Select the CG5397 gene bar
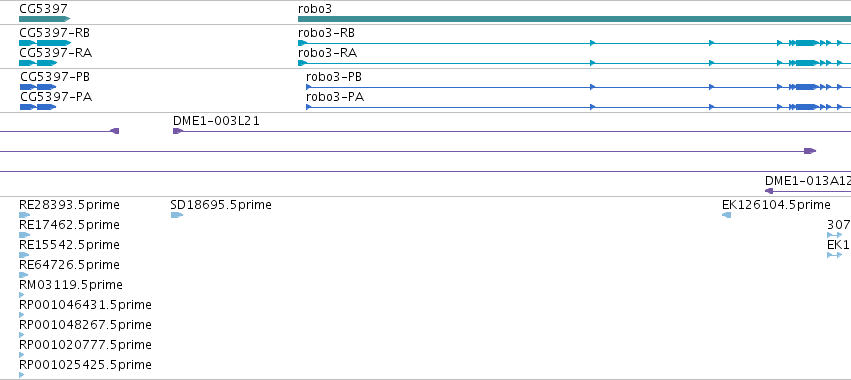This screenshot has height=380, width=851. (45, 19)
